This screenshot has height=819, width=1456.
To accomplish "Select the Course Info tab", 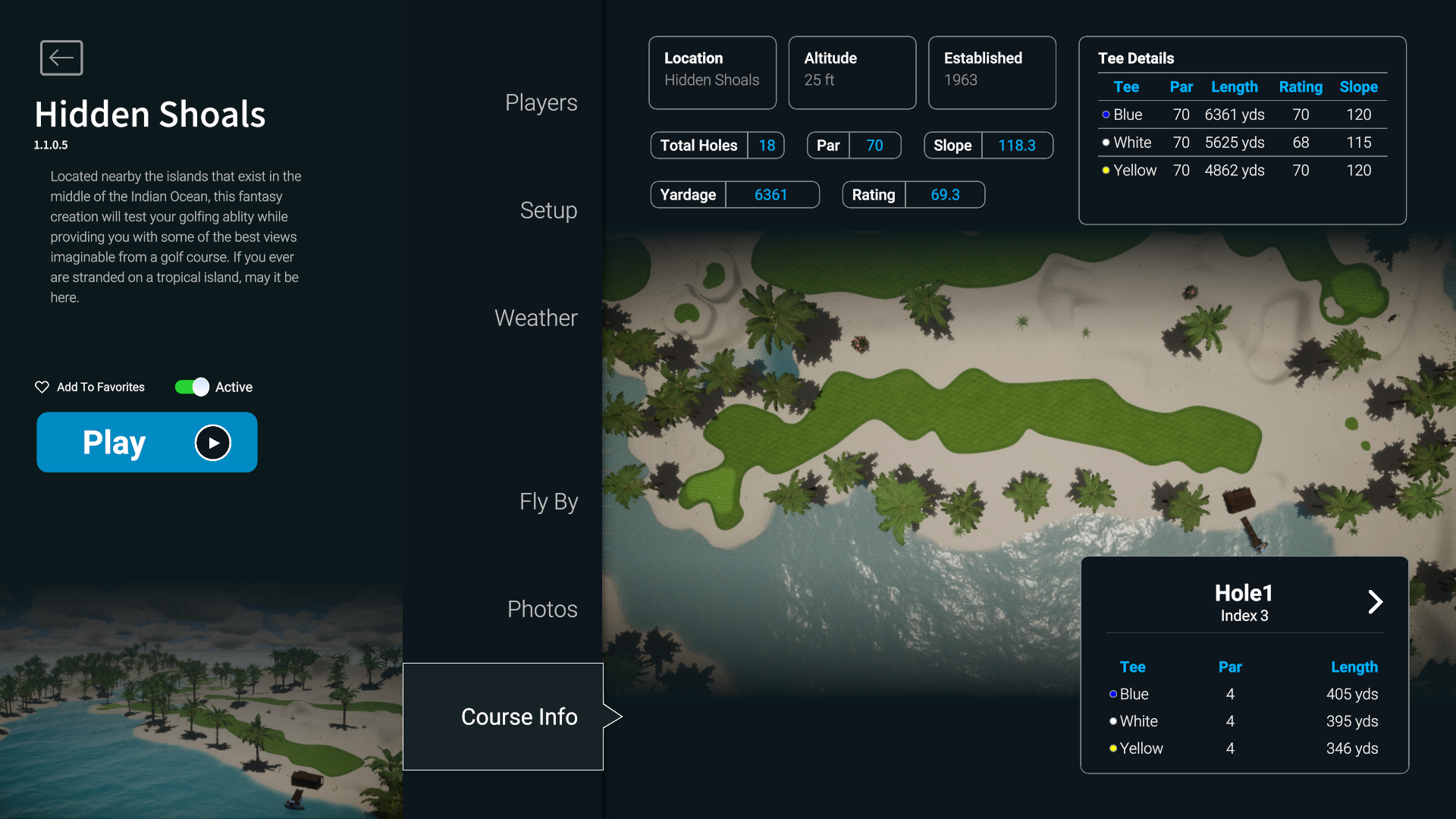I will (x=519, y=717).
